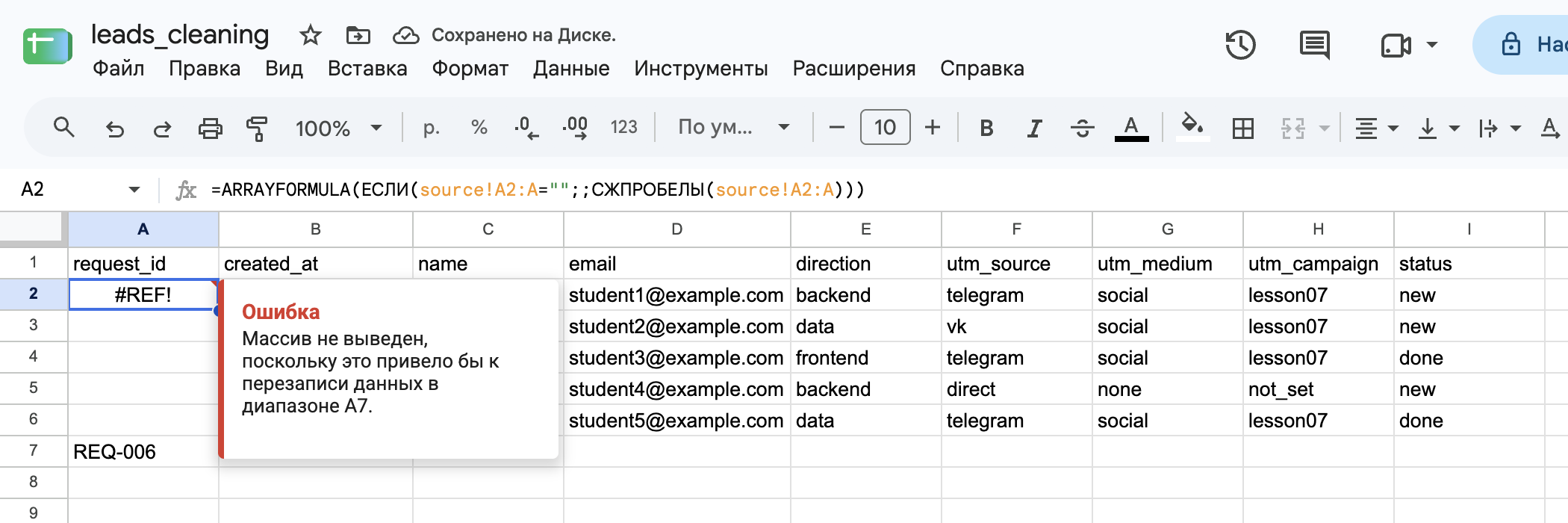
Task: Choose the text color
Action: tap(1131, 129)
